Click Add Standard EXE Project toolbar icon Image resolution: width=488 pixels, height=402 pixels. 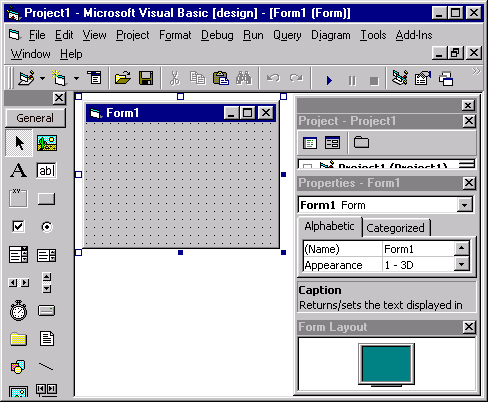tap(27, 78)
